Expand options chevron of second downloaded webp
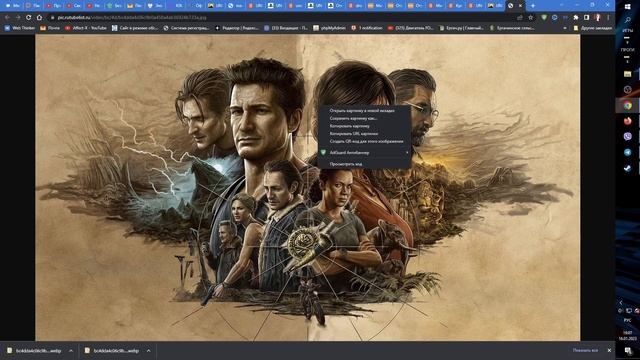Image resolution: width=640 pixels, height=360 pixels. 148,351
